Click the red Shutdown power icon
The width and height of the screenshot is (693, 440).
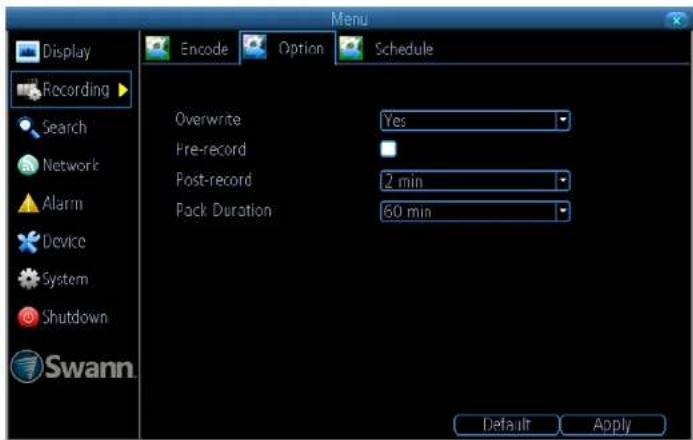coord(28,317)
